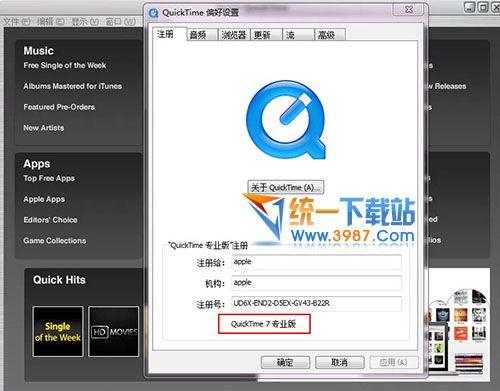Open the 窗口 menu in player window
Screen dimensions: 500x391
[x=121, y=22]
